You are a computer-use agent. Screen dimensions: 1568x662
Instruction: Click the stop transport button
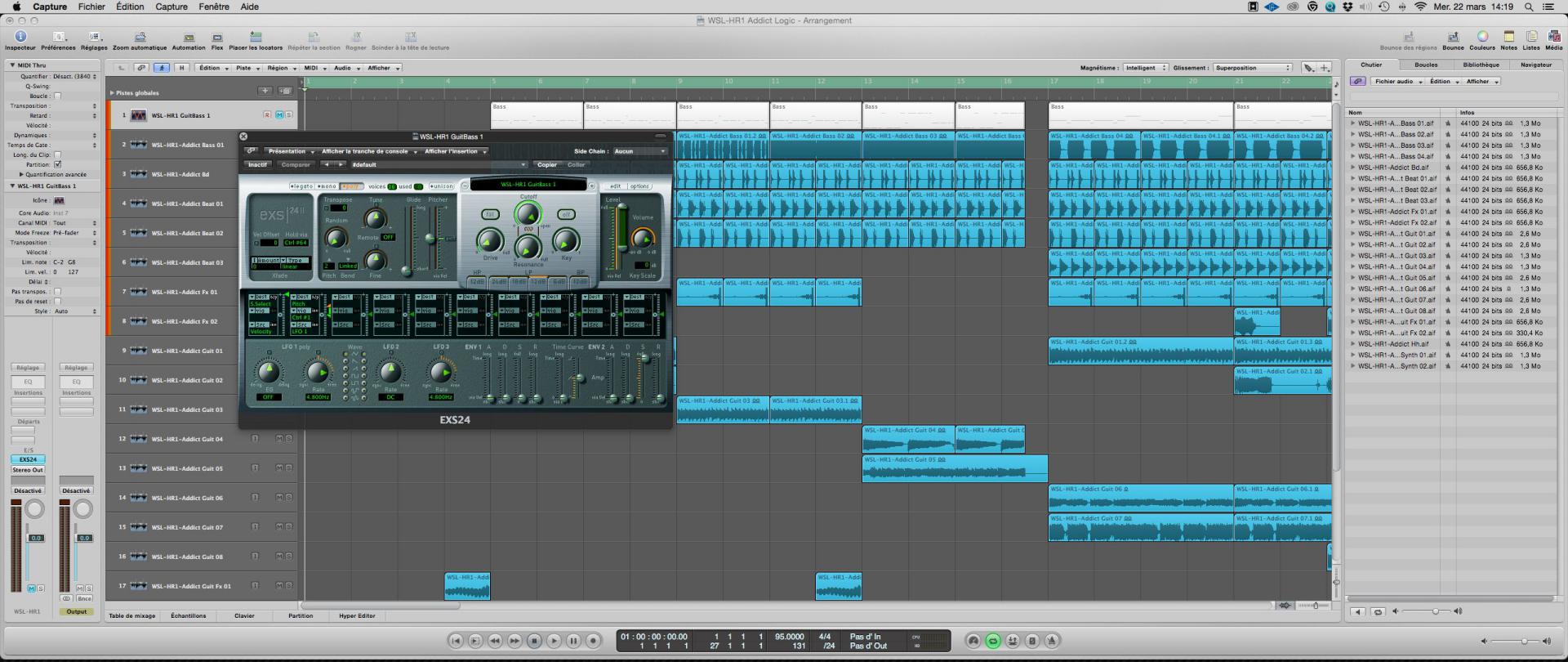coord(534,641)
